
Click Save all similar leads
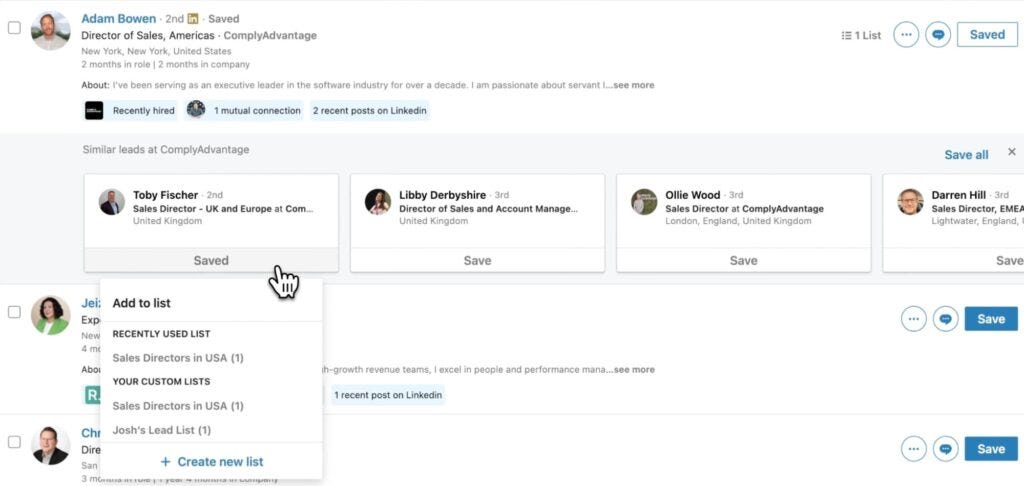point(966,155)
